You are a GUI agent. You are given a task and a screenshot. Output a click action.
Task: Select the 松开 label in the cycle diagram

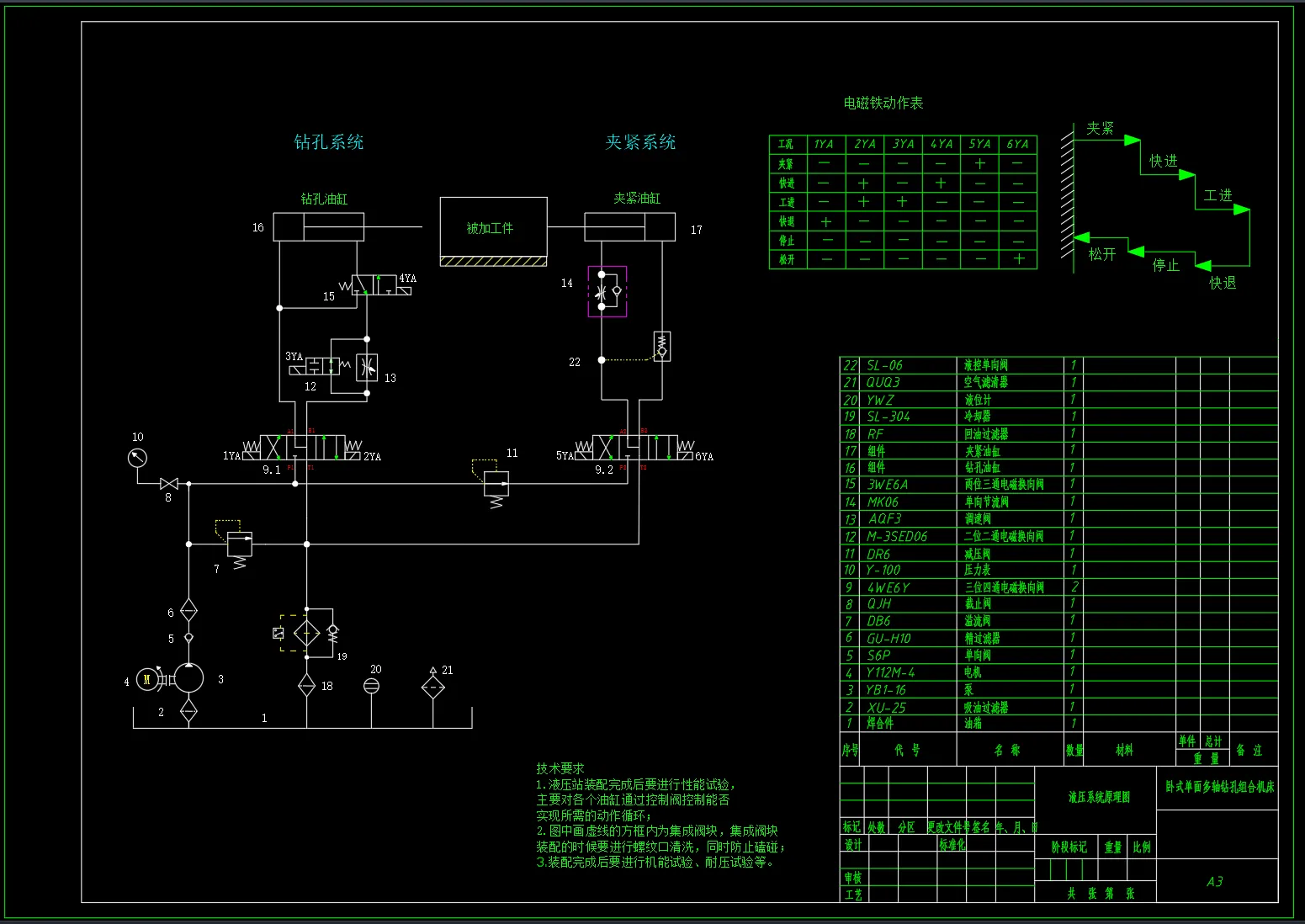click(1102, 253)
